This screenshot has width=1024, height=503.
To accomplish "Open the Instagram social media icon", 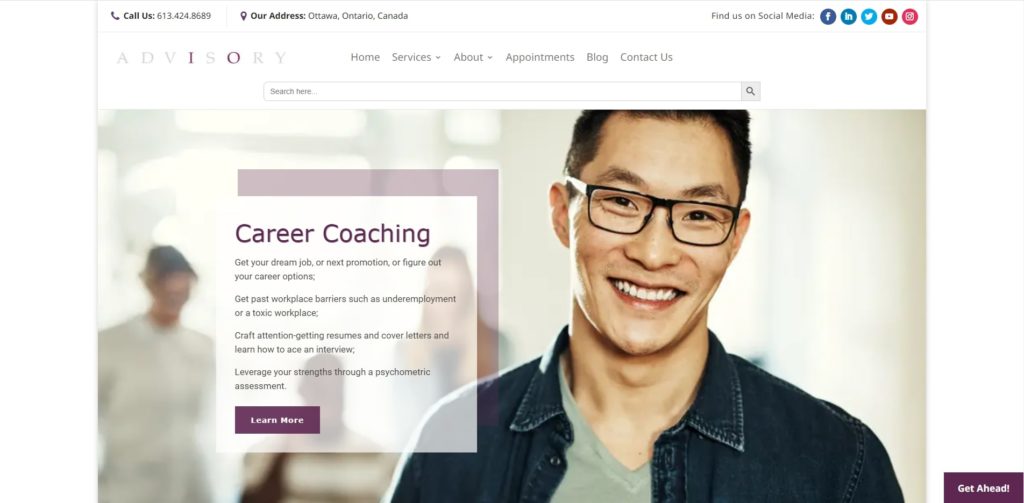I will (x=910, y=16).
